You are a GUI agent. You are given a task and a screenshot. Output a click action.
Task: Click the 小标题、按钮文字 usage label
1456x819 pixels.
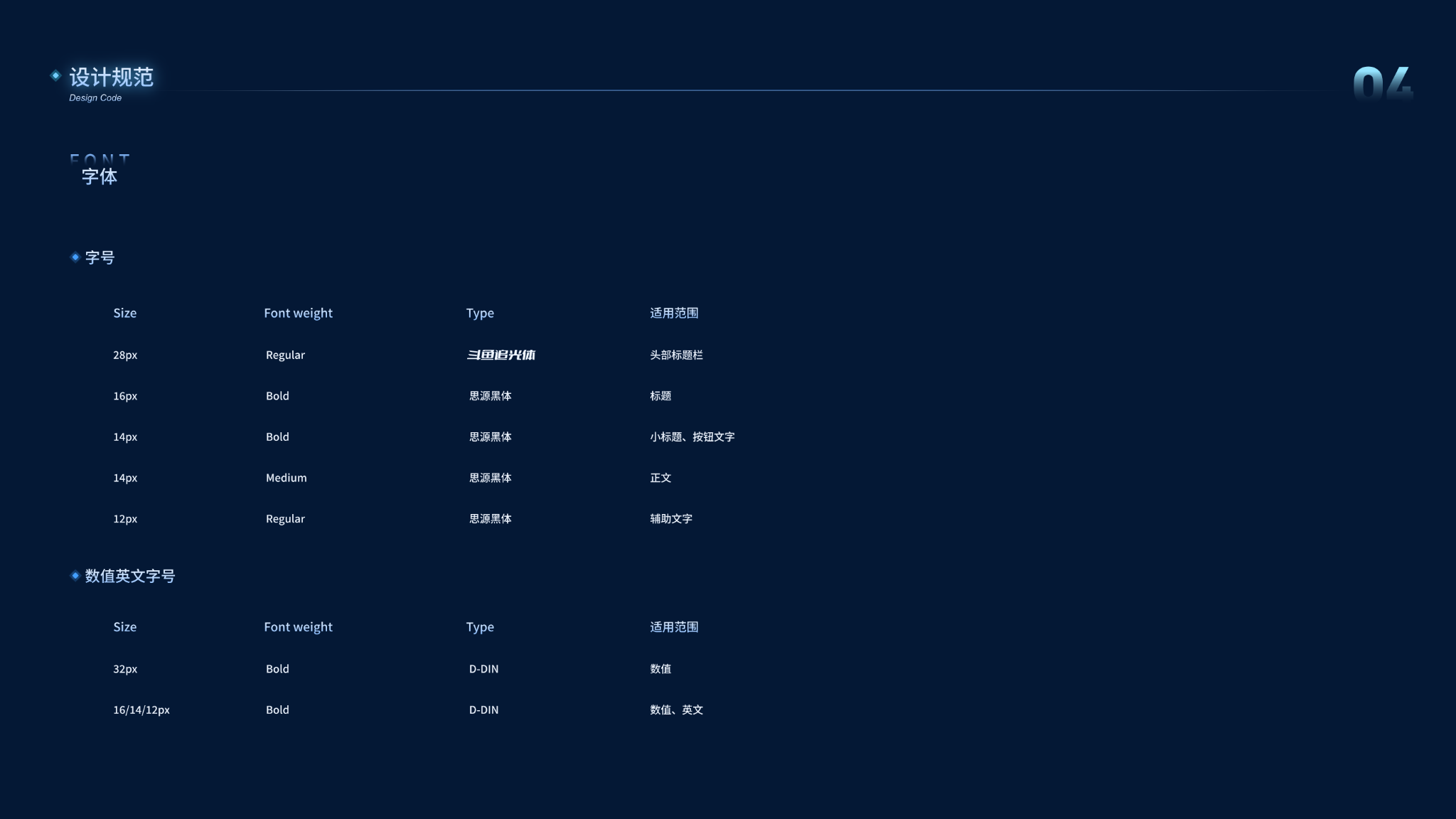(x=692, y=437)
